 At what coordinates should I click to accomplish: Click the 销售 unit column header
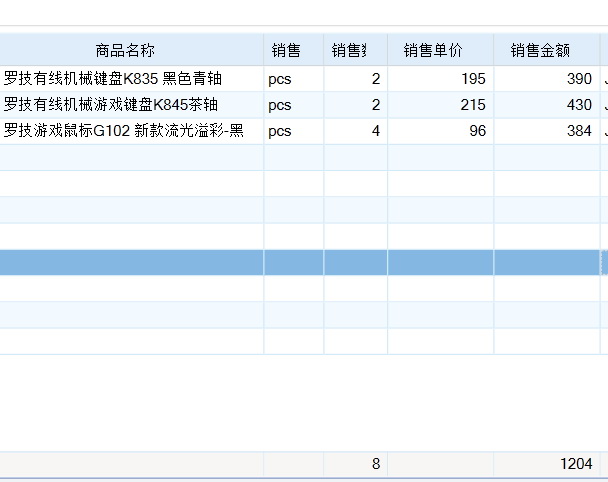(x=294, y=50)
